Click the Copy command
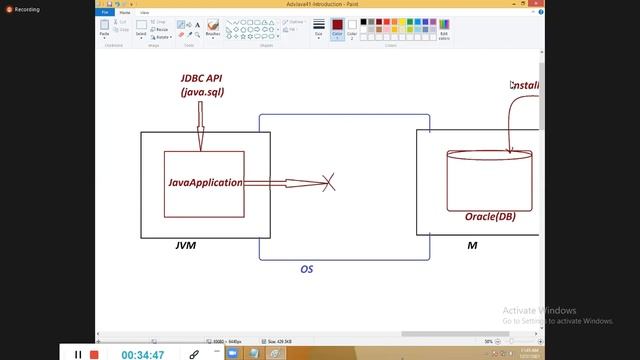640x360 pixels. pyautogui.click(x=121, y=30)
